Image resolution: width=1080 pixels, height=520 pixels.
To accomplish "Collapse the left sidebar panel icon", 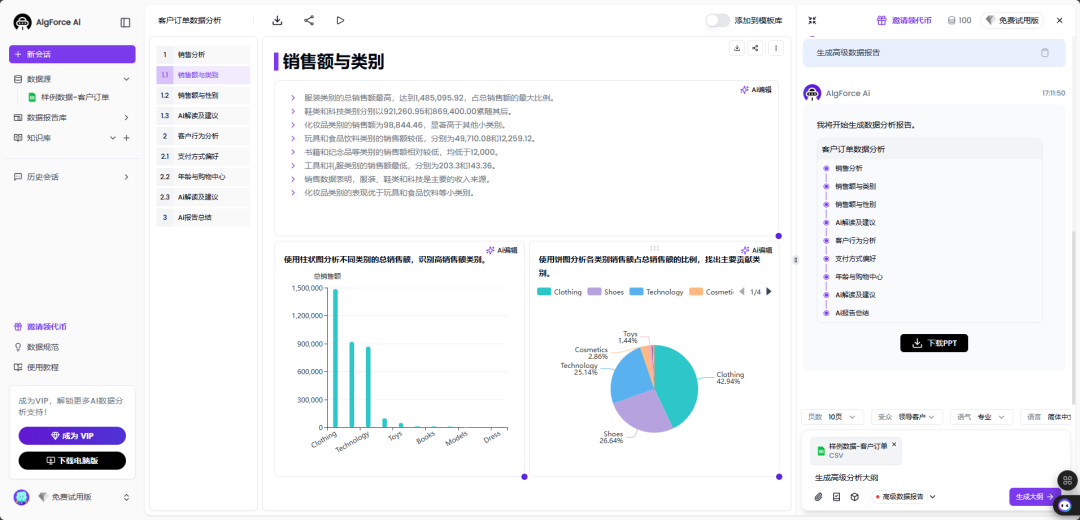I will [125, 22].
